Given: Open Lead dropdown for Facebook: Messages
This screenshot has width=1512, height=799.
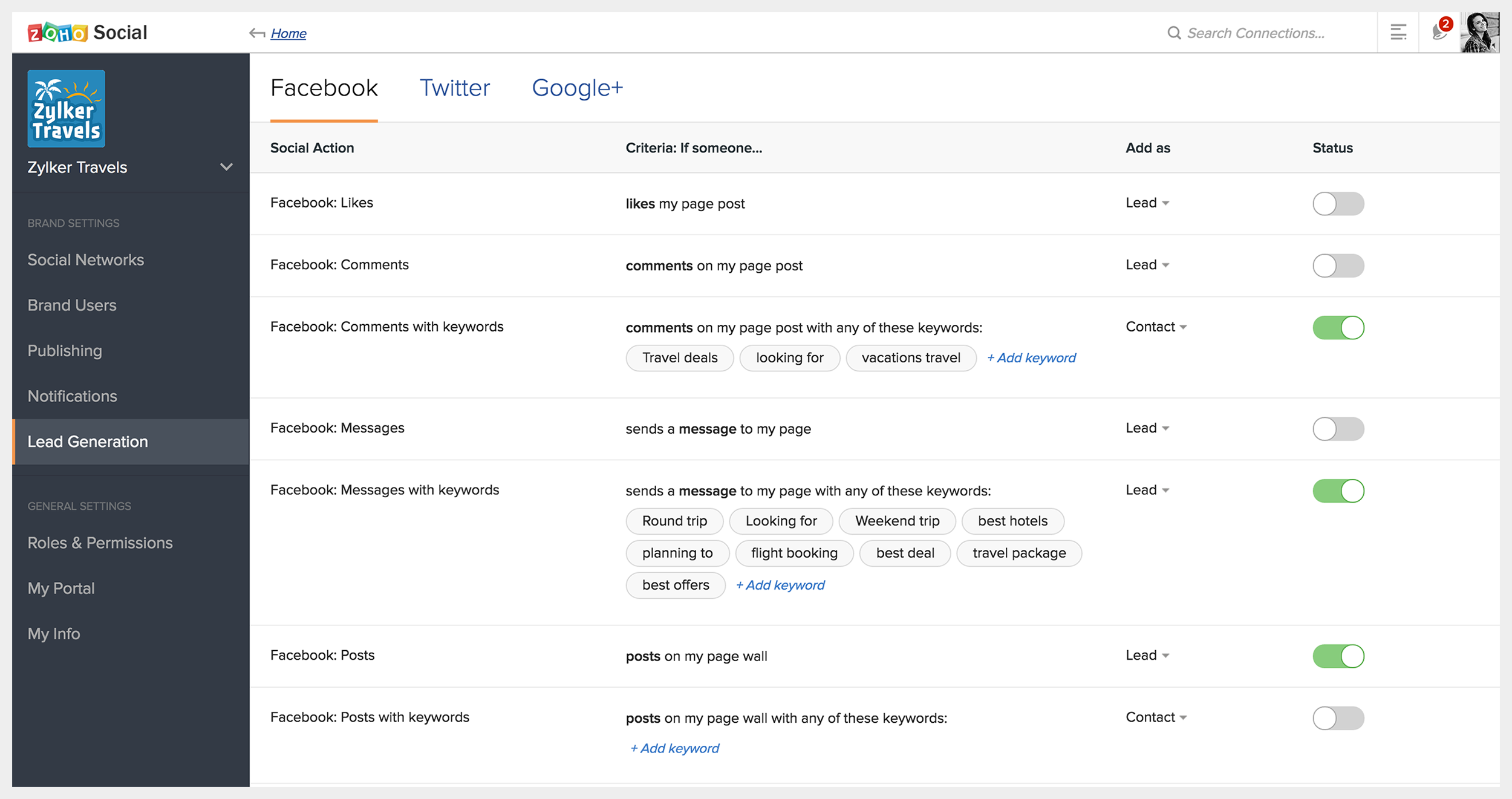Looking at the screenshot, I should pyautogui.click(x=1147, y=428).
